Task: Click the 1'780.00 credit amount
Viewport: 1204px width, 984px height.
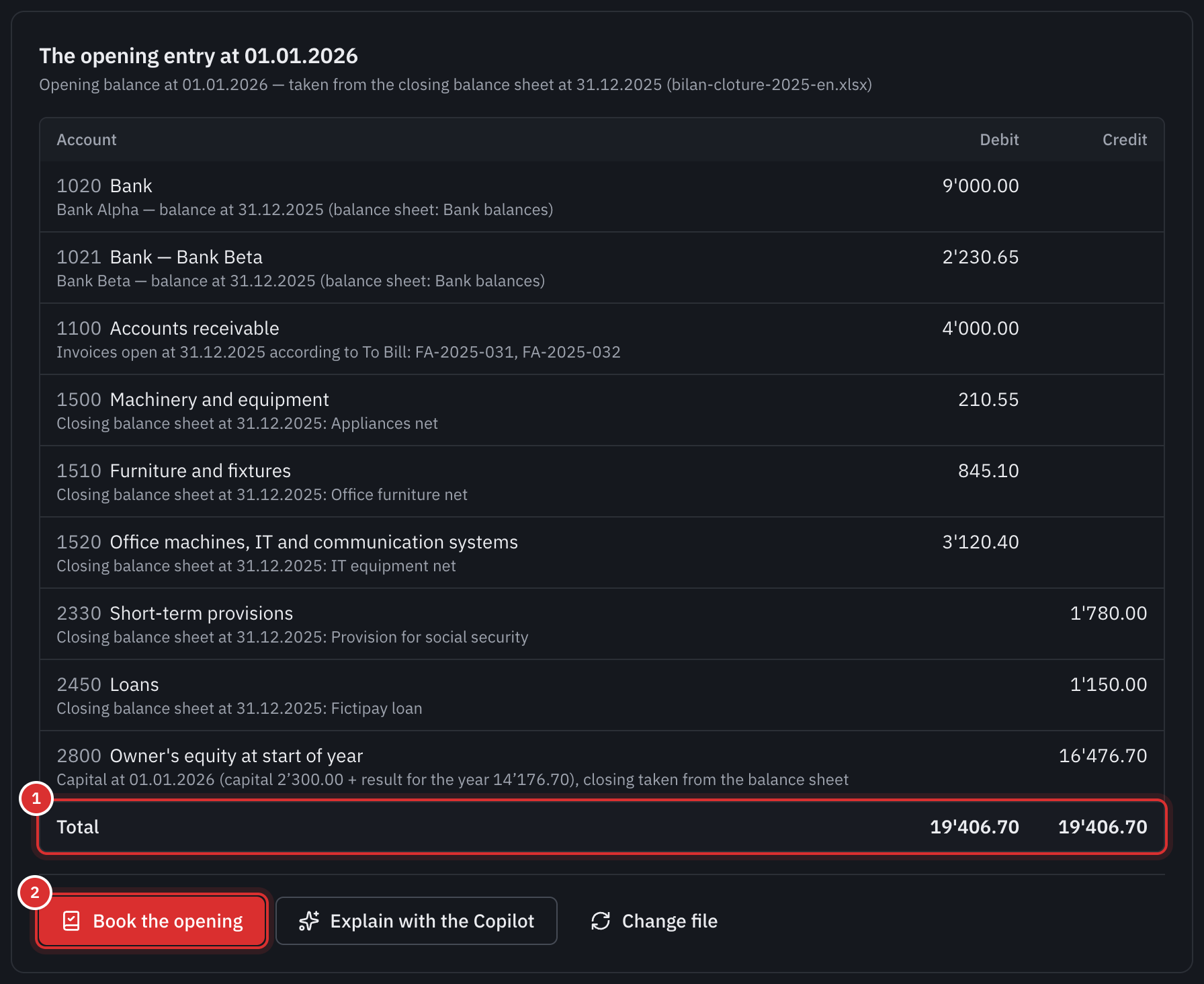Action: pyautogui.click(x=1109, y=613)
